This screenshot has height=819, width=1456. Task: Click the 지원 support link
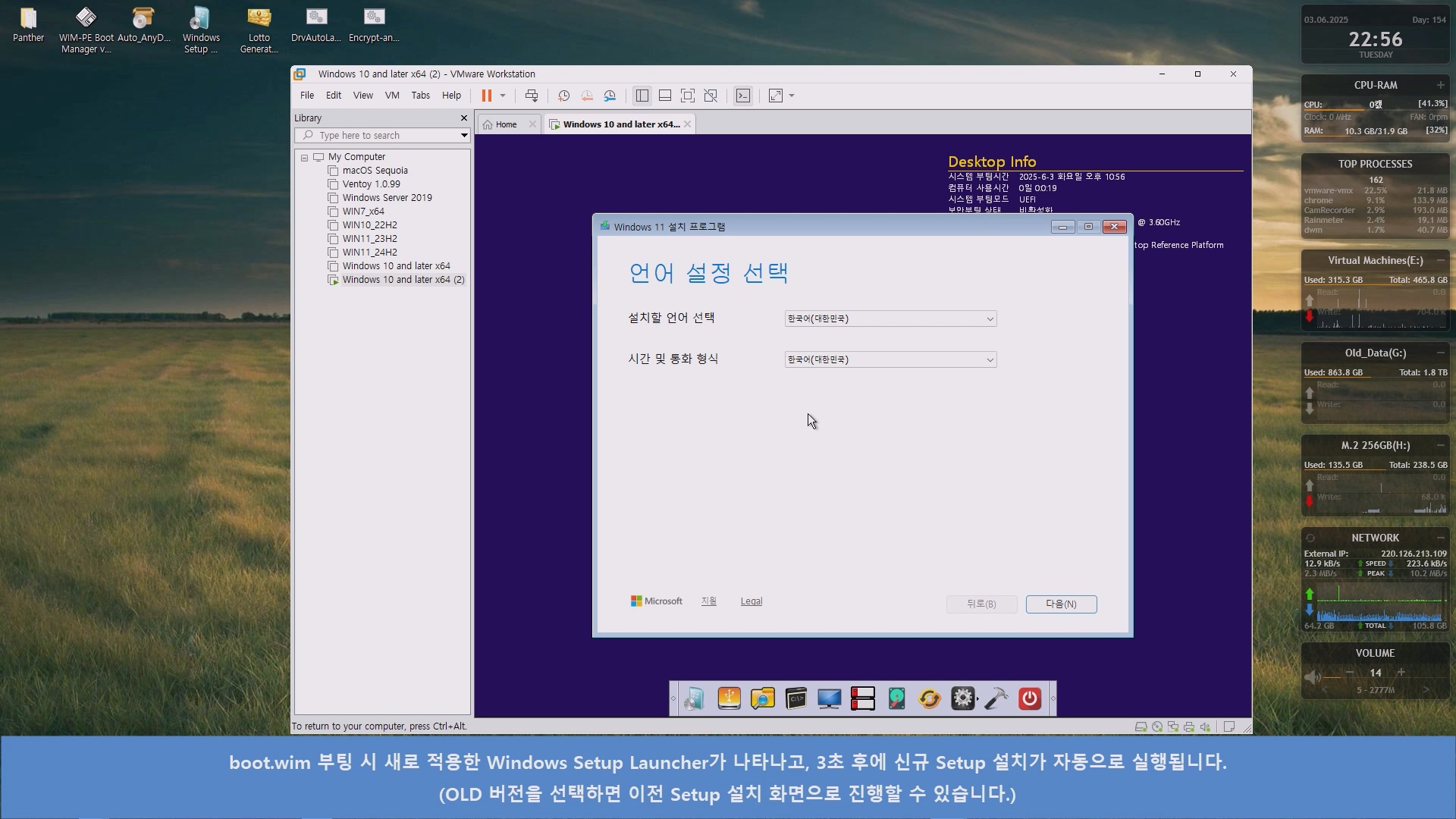tap(708, 601)
